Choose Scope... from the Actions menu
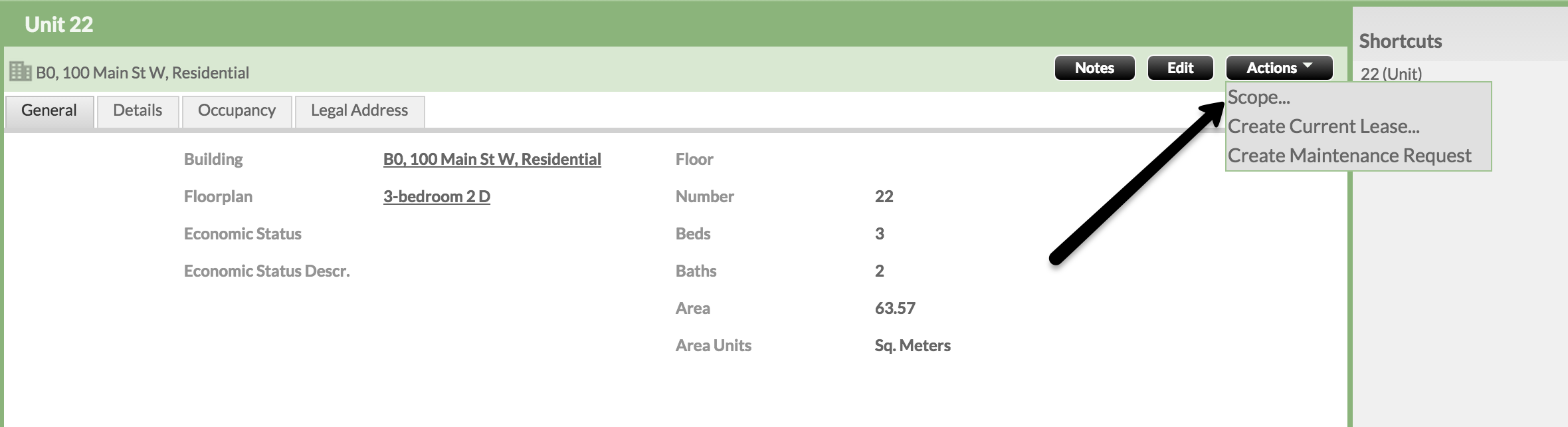1568x427 pixels. click(x=1259, y=98)
